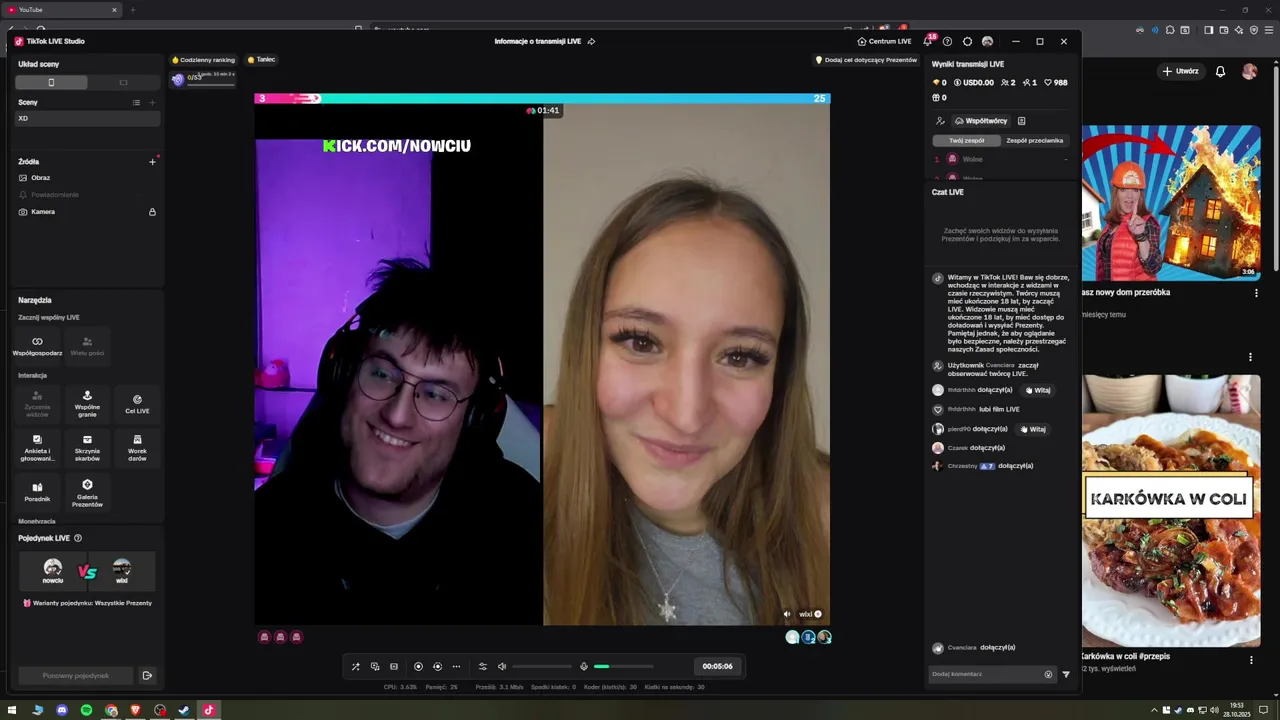Click Dodaj cel dotyczący Prezentów
This screenshot has height=720, width=1280.
pyautogui.click(x=867, y=60)
